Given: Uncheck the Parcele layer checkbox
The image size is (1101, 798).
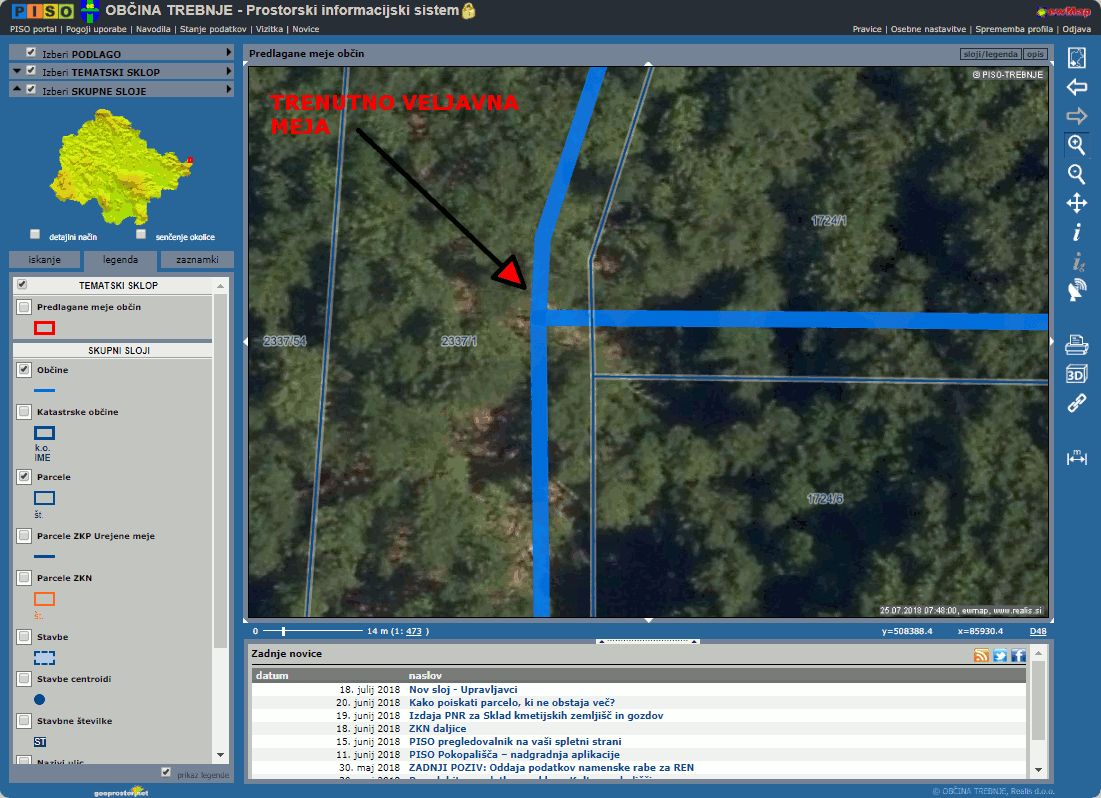Looking at the screenshot, I should pos(24,477).
